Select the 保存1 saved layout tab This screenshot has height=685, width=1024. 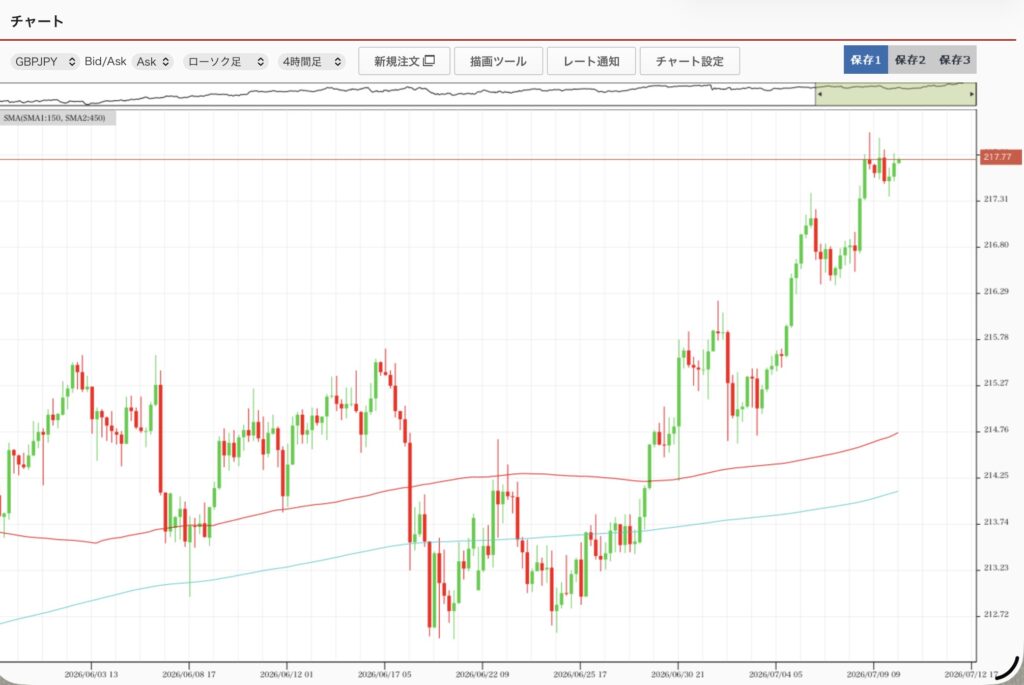coord(865,60)
